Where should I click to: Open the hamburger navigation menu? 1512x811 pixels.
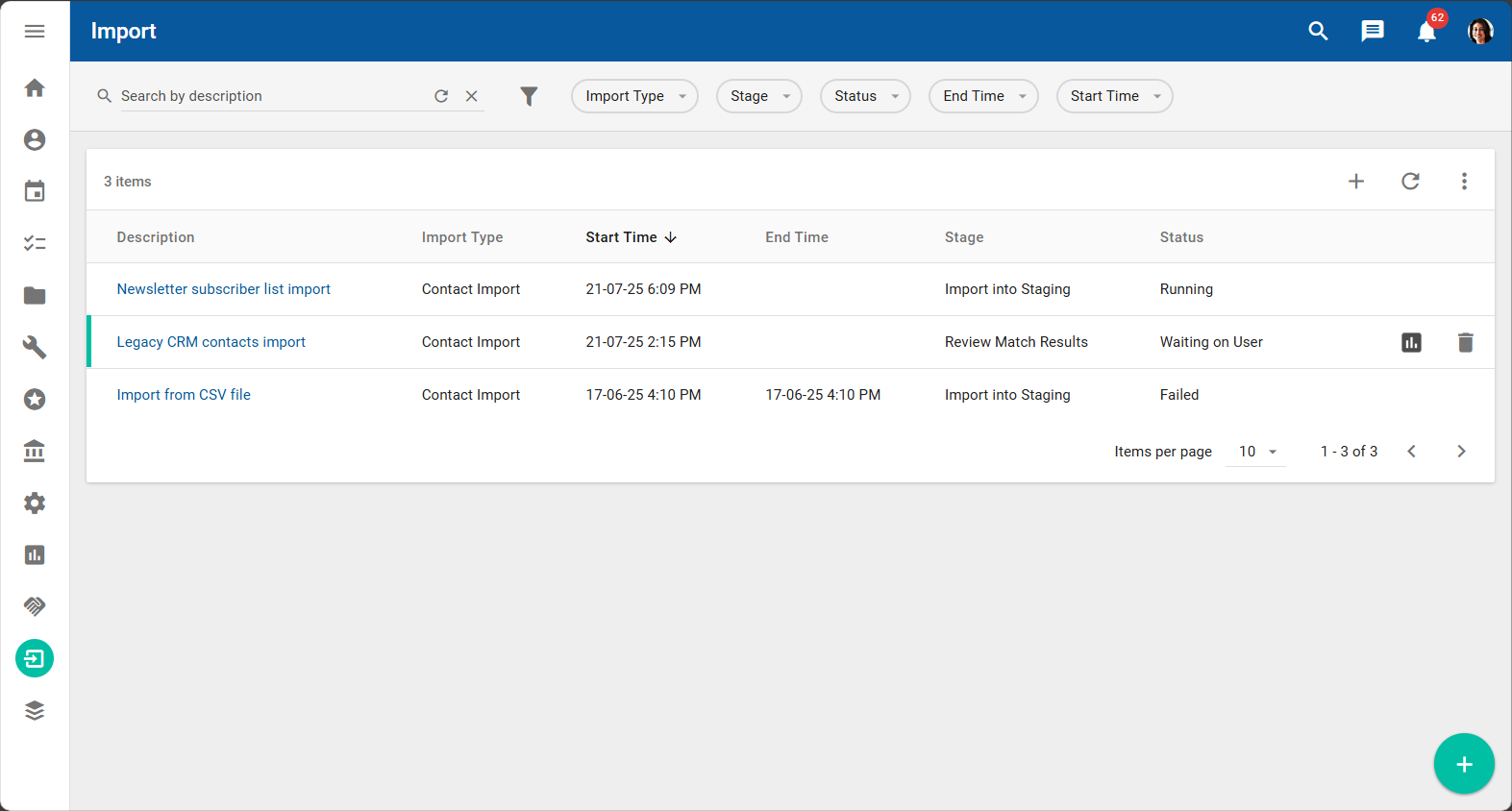pyautogui.click(x=35, y=32)
